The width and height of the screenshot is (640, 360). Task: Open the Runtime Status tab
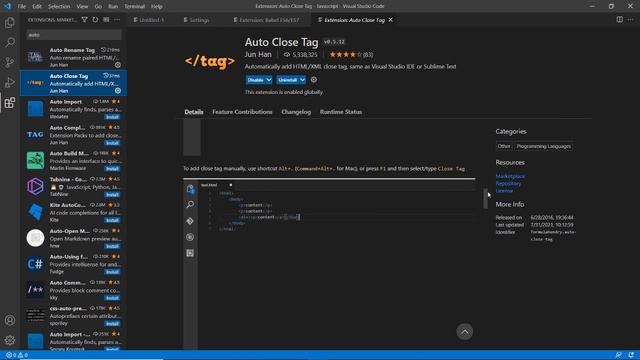click(x=341, y=112)
